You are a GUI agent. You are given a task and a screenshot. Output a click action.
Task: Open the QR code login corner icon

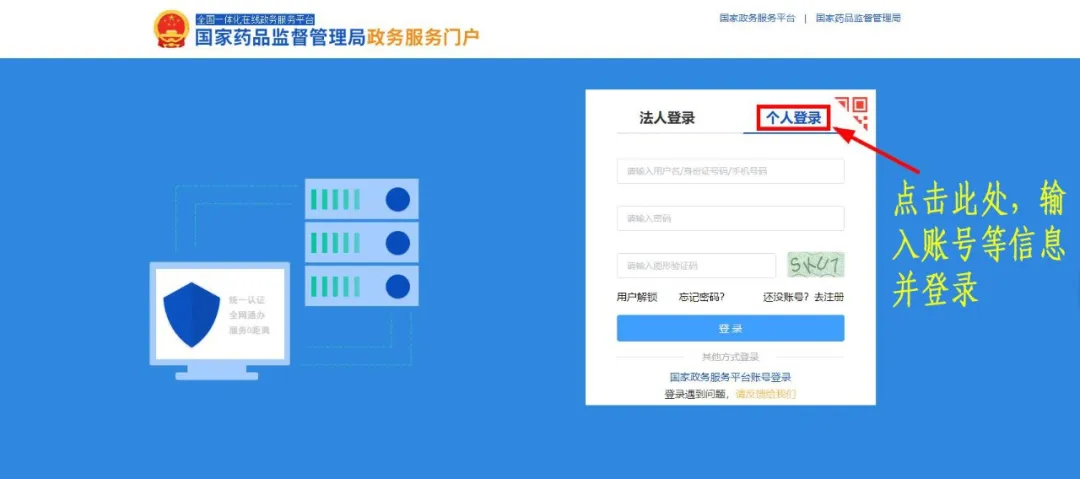pos(854,112)
